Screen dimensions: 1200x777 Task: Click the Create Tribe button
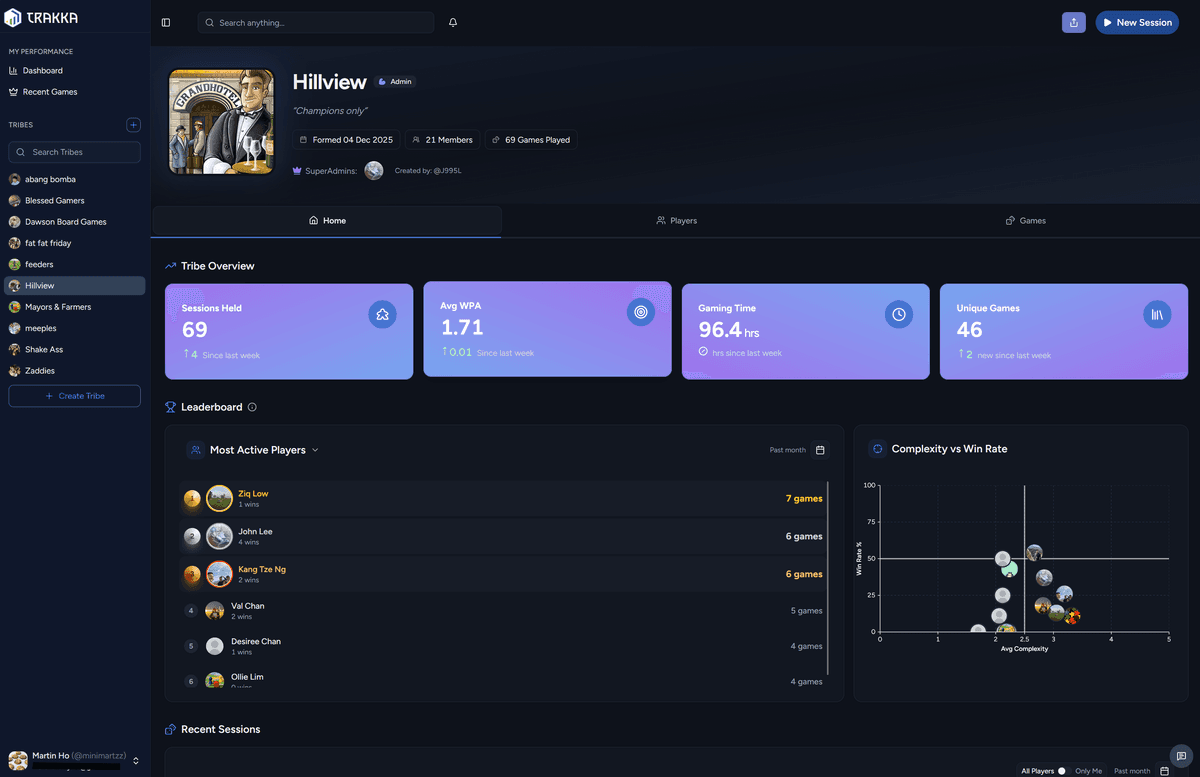(x=75, y=396)
